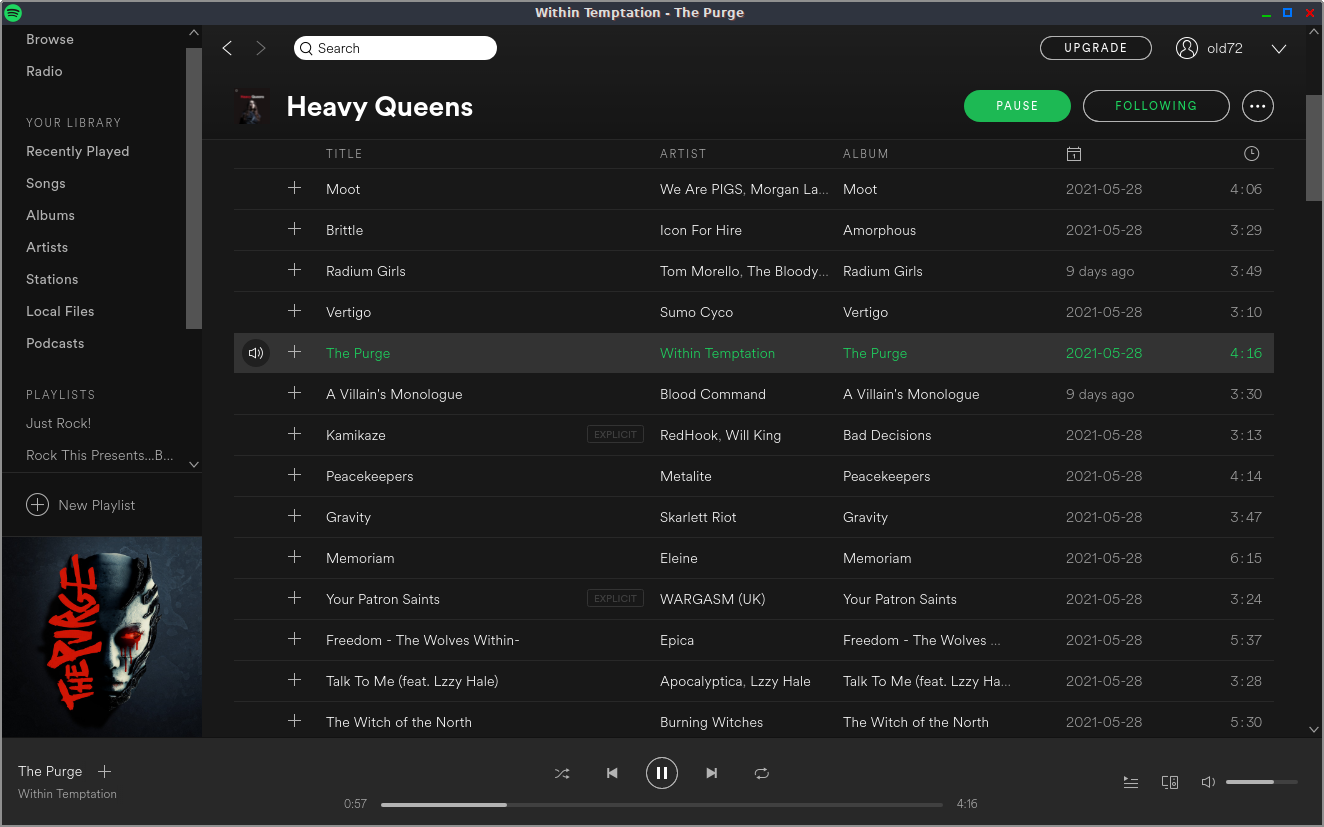1324x827 pixels.
Task: Open Podcasts in the sidebar
Action: coord(55,344)
